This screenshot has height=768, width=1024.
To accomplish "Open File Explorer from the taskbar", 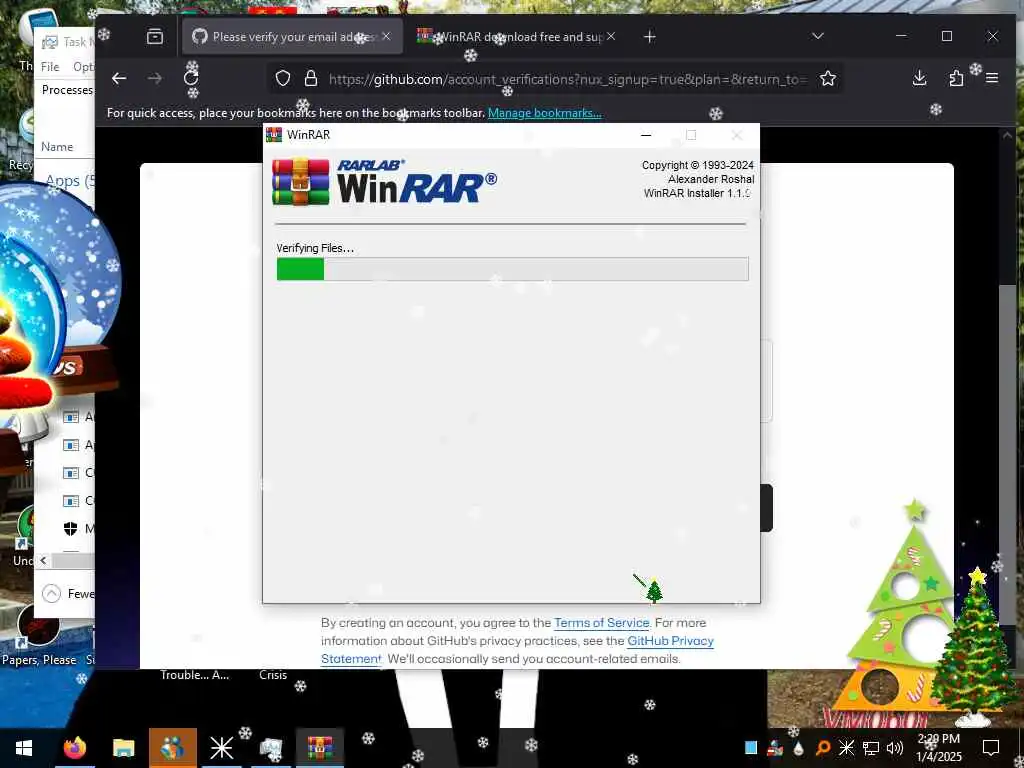I will 123,748.
